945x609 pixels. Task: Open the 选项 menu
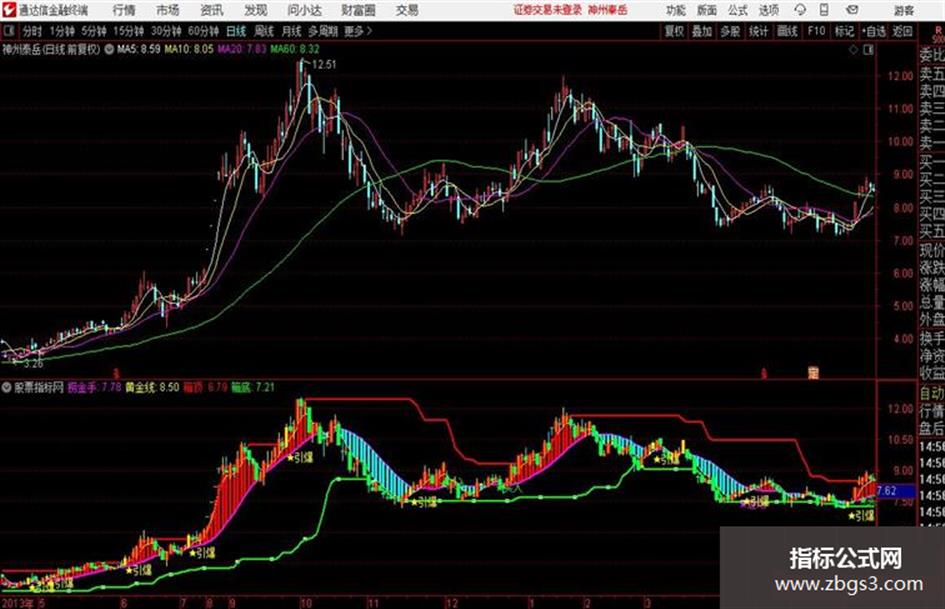point(768,10)
